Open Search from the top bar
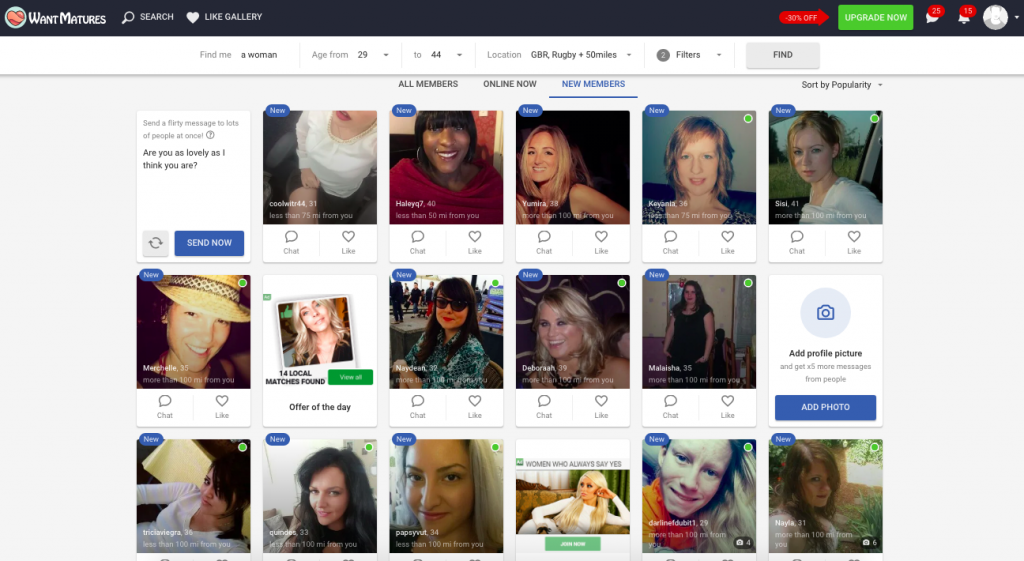The width and height of the screenshot is (1024, 561). tap(148, 17)
